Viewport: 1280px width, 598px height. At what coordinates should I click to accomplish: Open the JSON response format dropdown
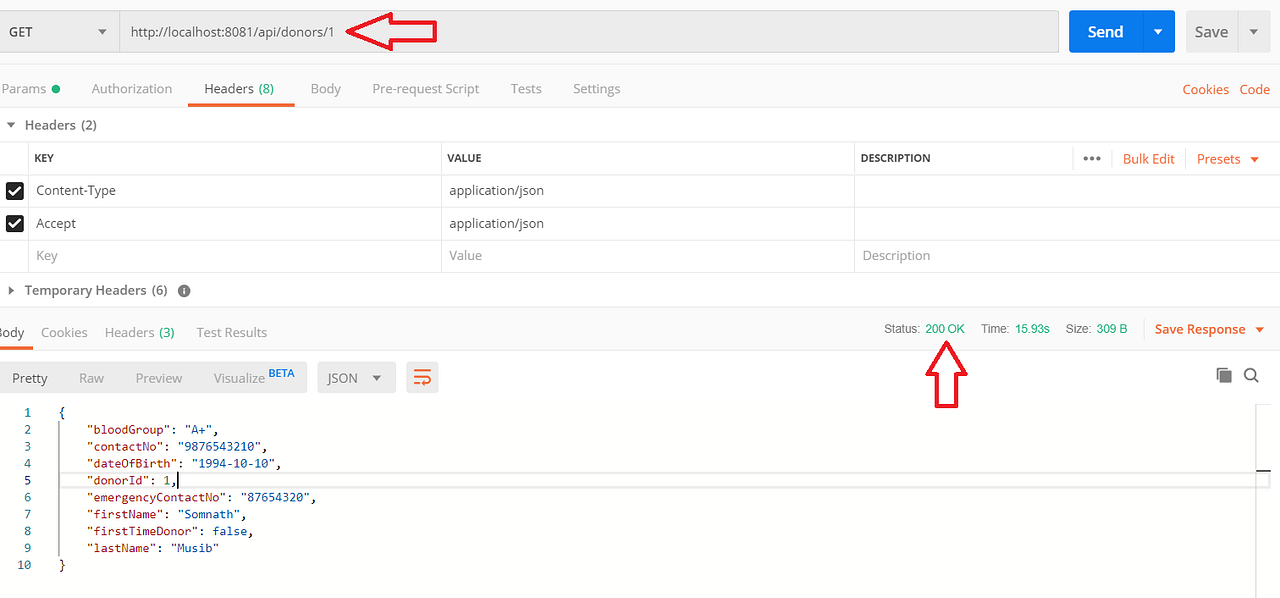(355, 377)
